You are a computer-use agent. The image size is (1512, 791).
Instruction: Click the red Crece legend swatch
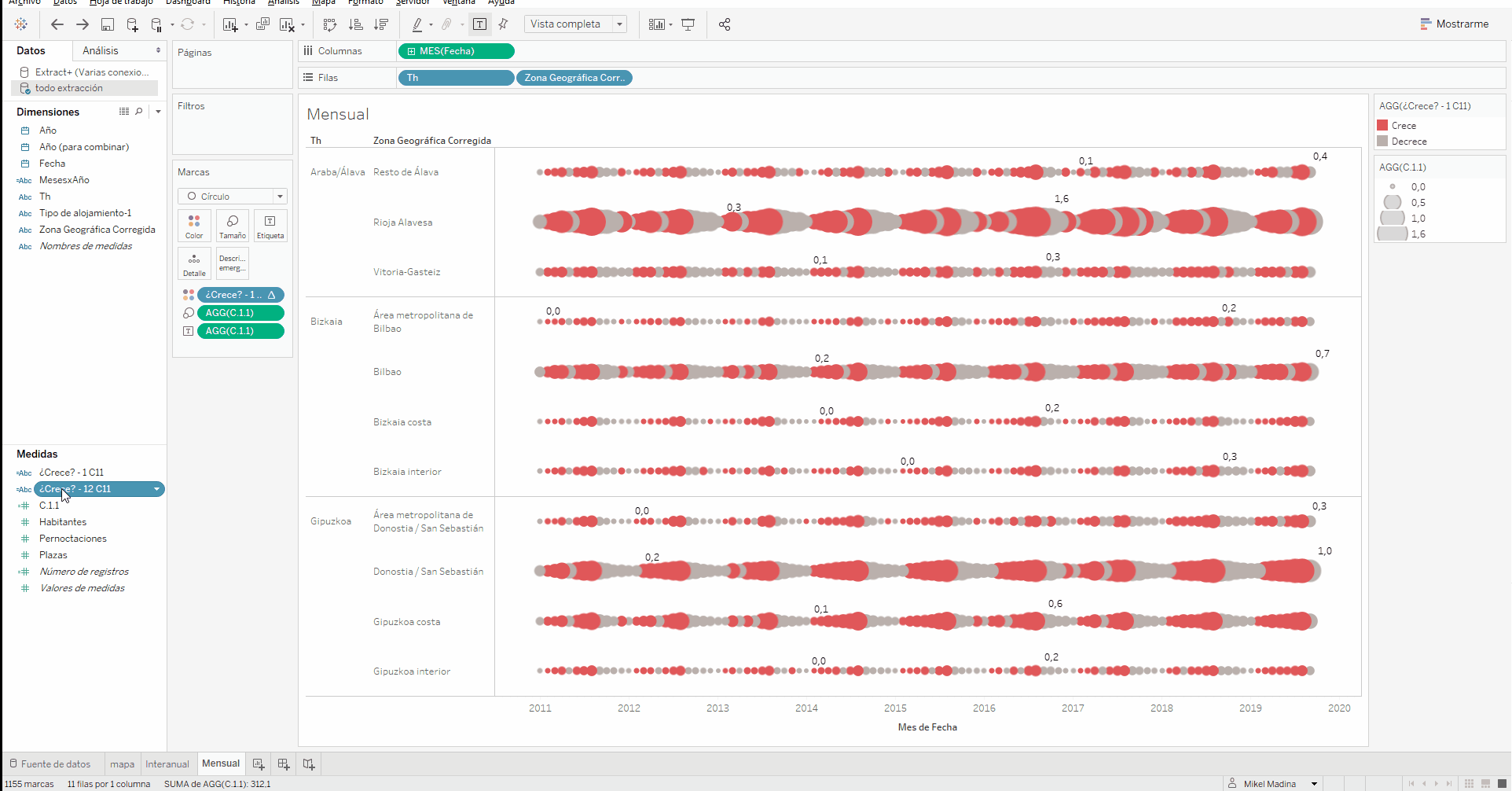pyautogui.click(x=1382, y=126)
